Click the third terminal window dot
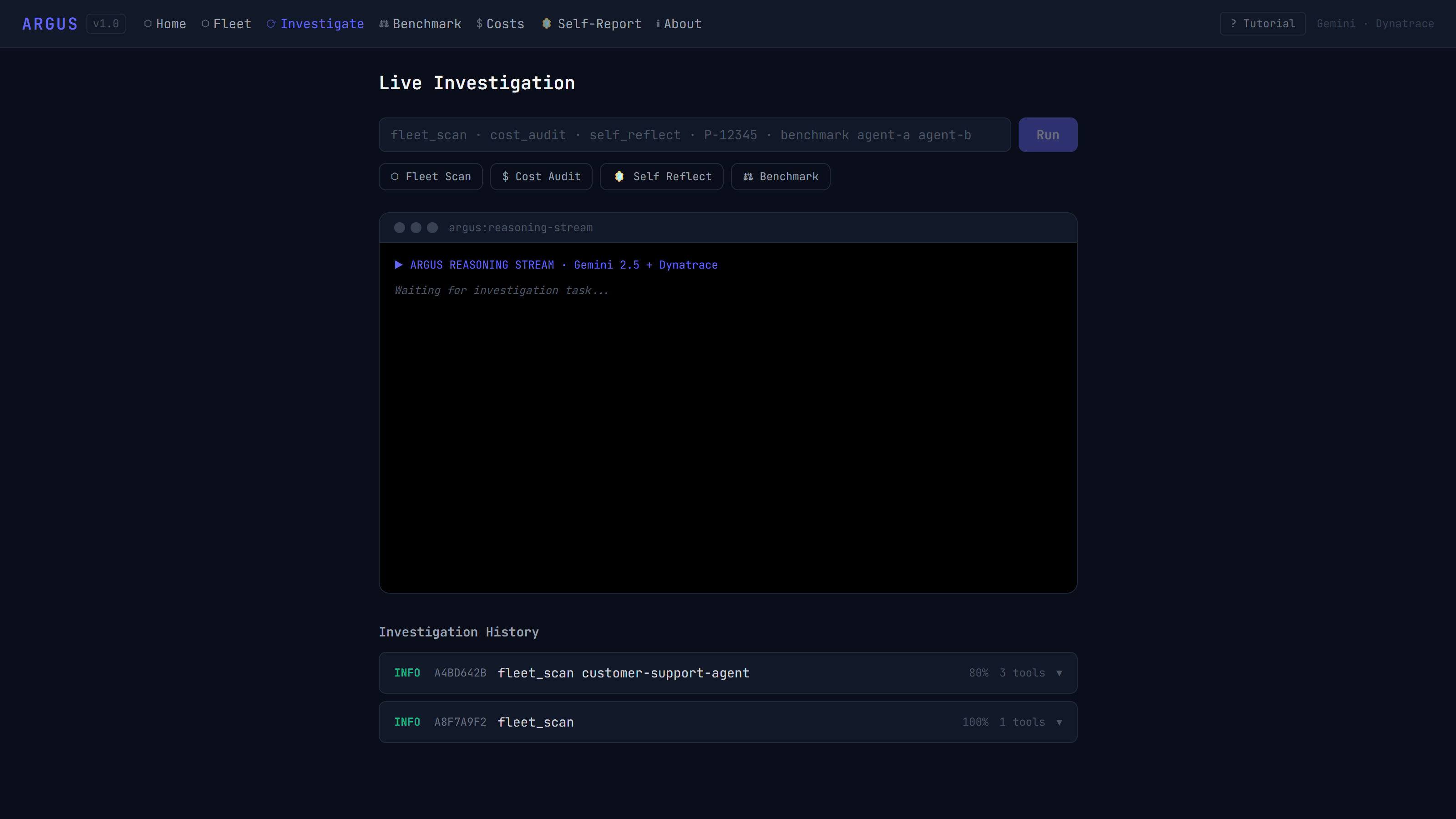 click(x=432, y=228)
